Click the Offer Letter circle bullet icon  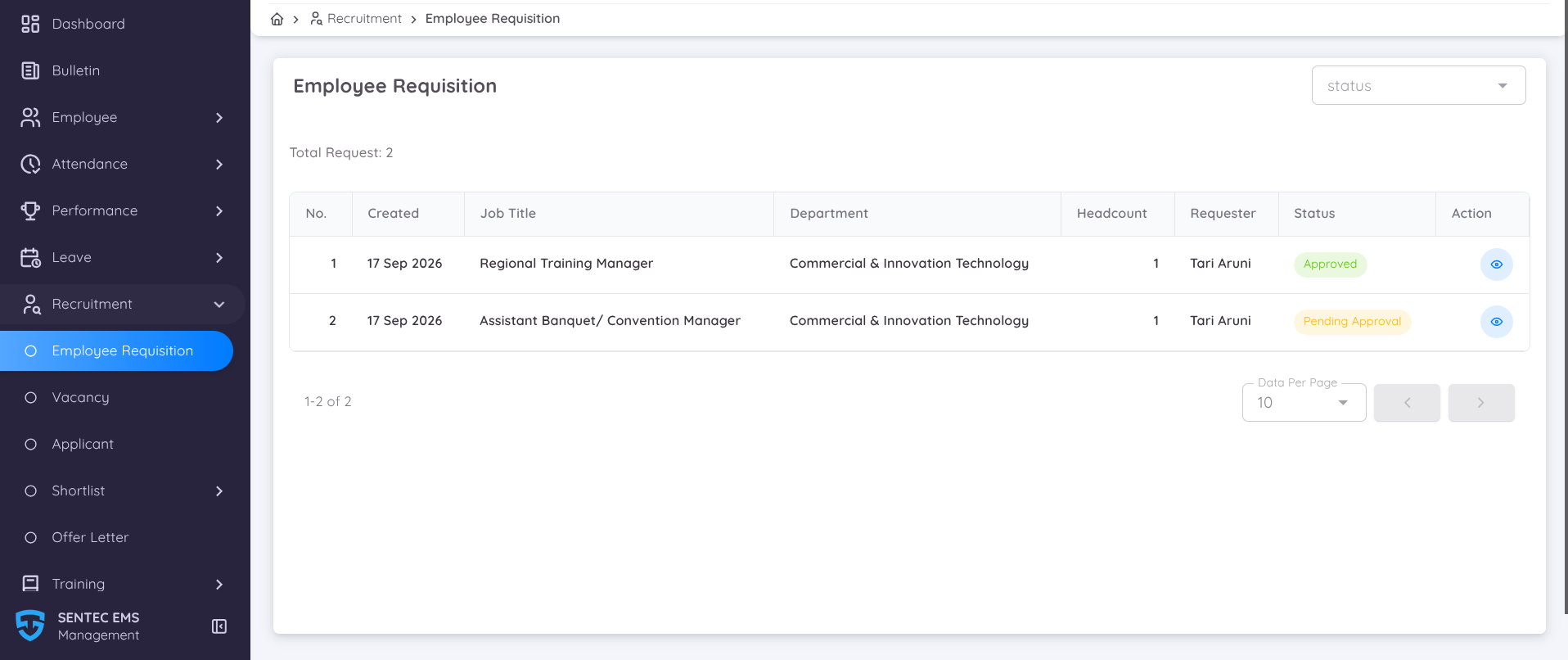tap(30, 537)
